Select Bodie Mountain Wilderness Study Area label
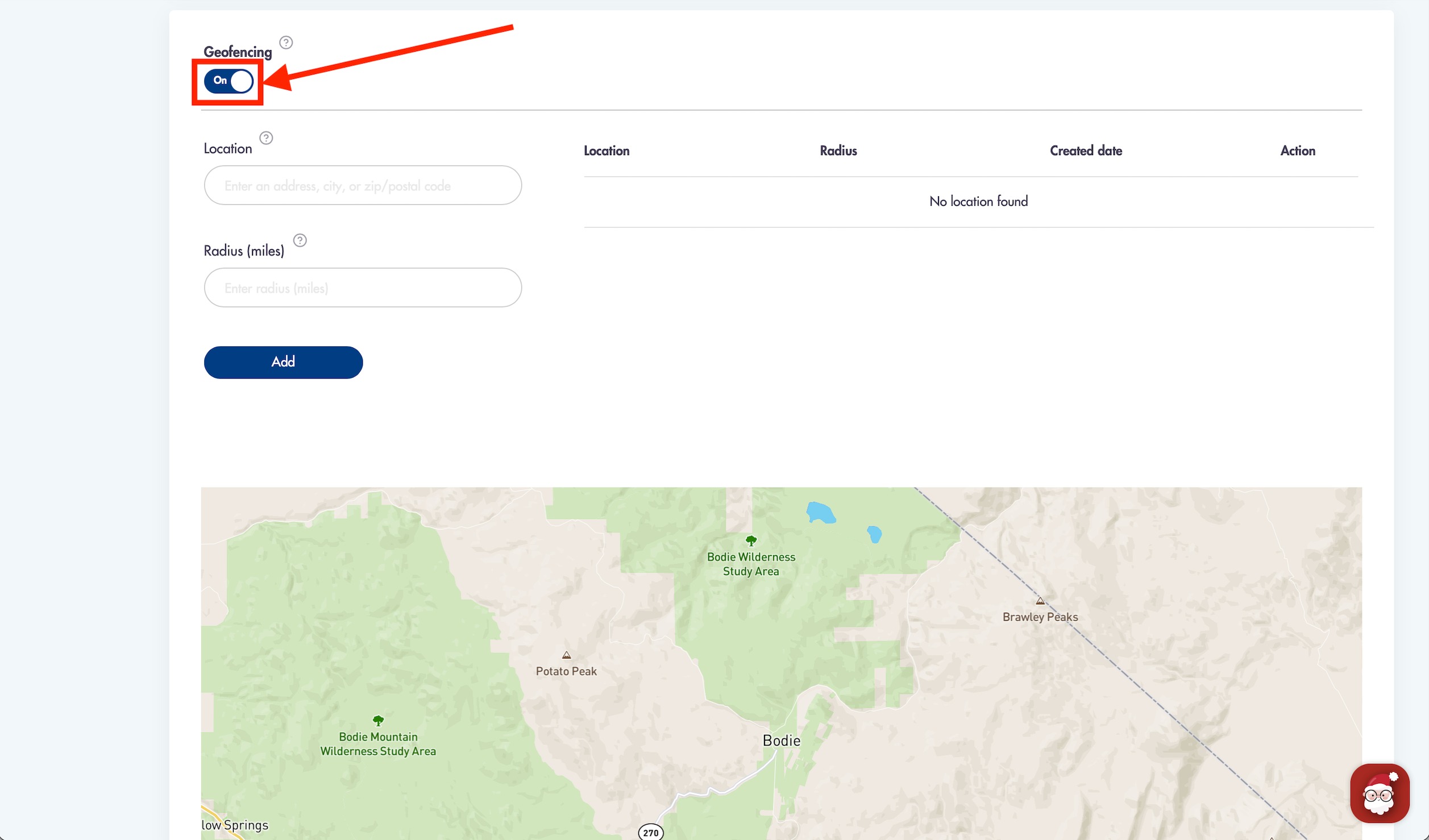Viewport: 1429px width, 840px height. (x=378, y=743)
